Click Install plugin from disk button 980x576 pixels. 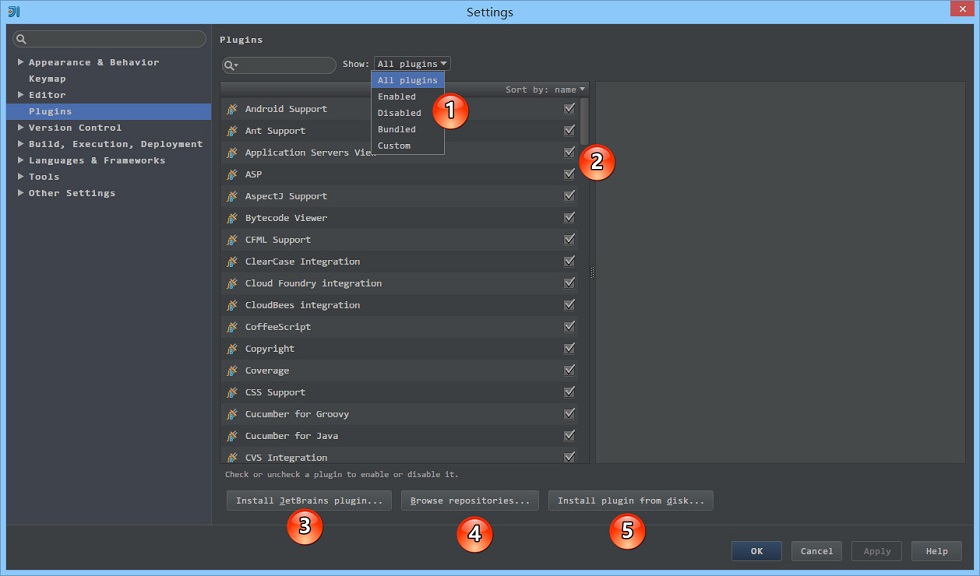click(631, 500)
